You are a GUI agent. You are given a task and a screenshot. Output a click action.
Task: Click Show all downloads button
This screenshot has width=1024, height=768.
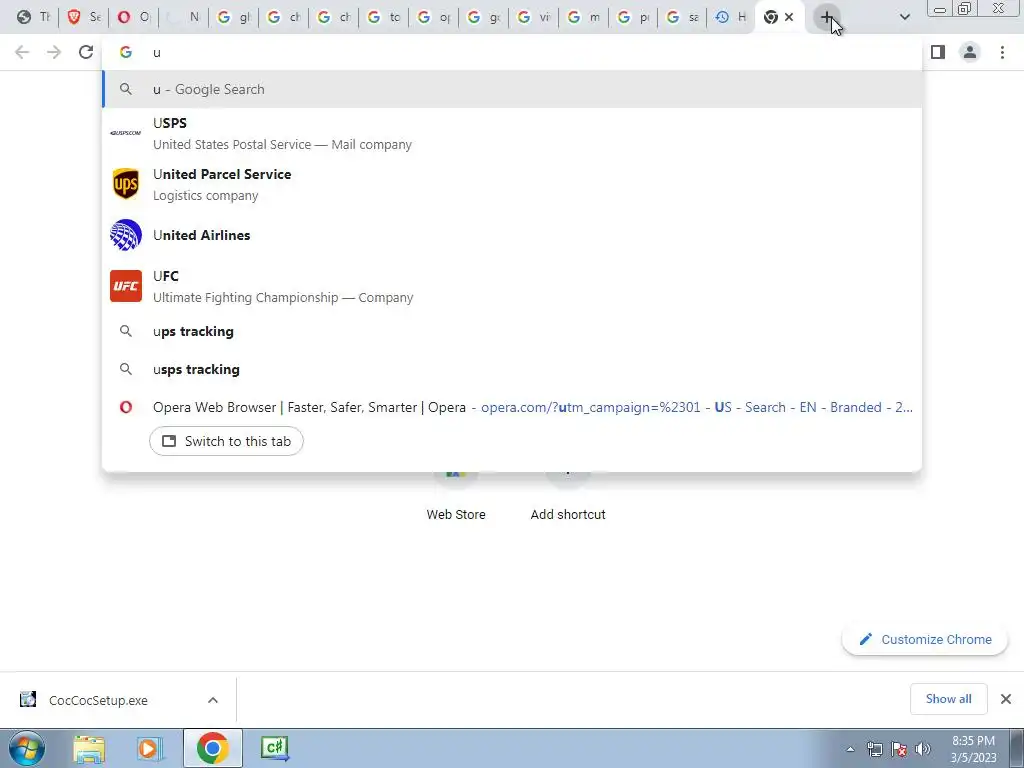[948, 699]
